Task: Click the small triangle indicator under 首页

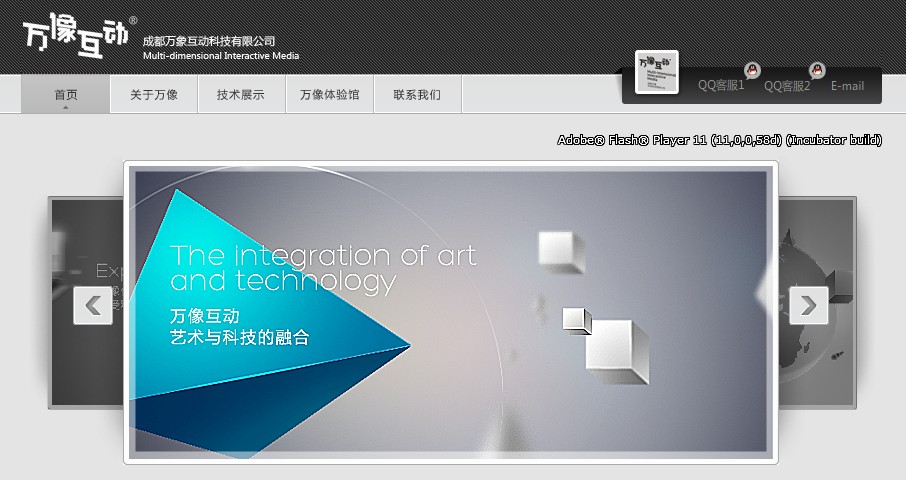Action: point(65,107)
